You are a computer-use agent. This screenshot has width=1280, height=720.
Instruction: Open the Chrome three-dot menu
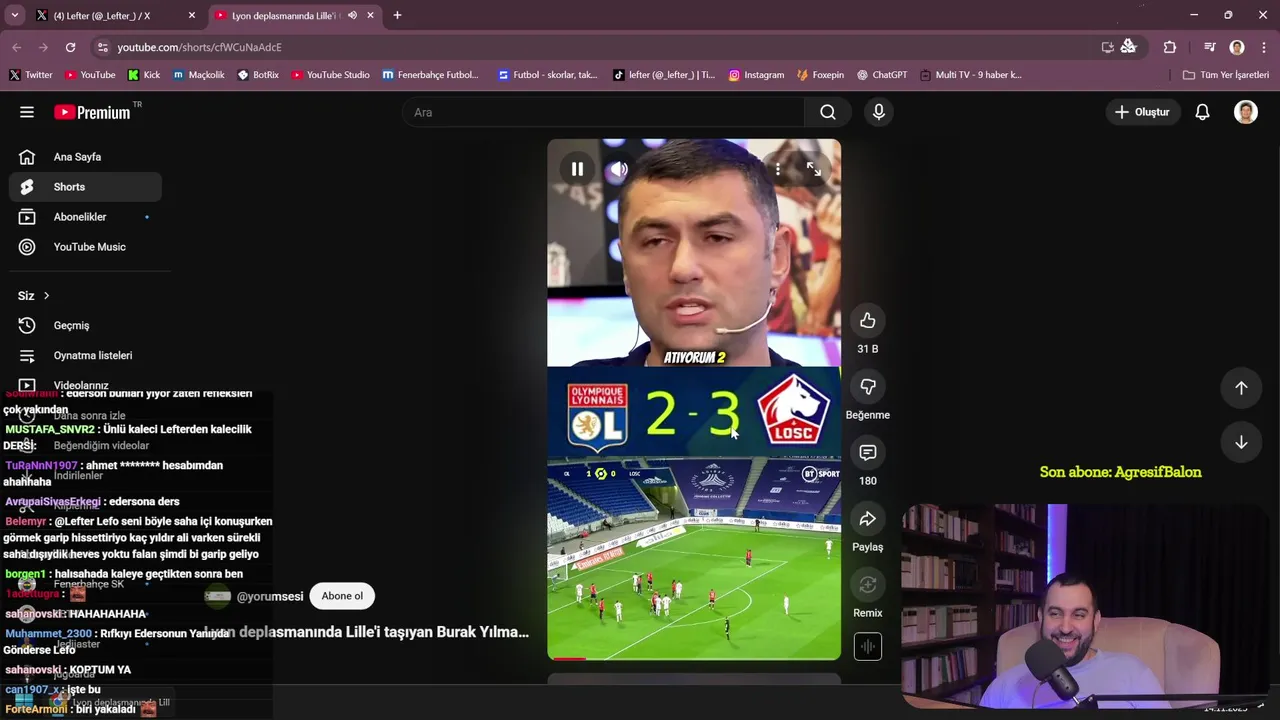(1263, 47)
